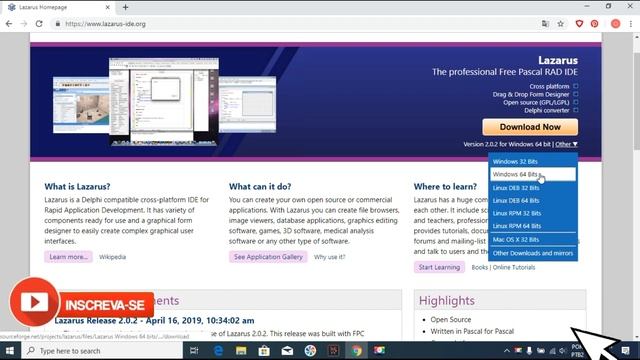Viewport: 640px width, 360px height.
Task: Open the Wikipedia link
Action: [x=112, y=257]
